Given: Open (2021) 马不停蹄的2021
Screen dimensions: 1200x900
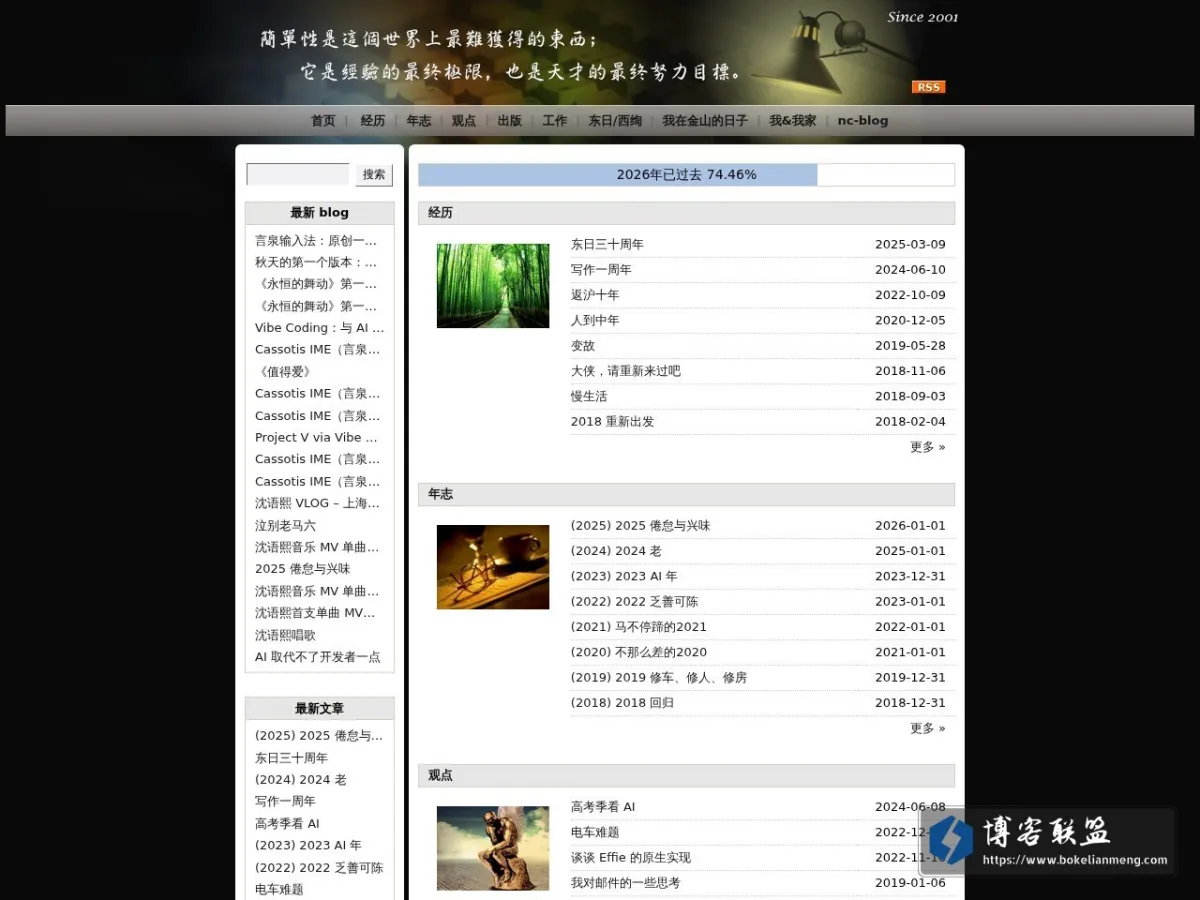Looking at the screenshot, I should pos(639,627).
